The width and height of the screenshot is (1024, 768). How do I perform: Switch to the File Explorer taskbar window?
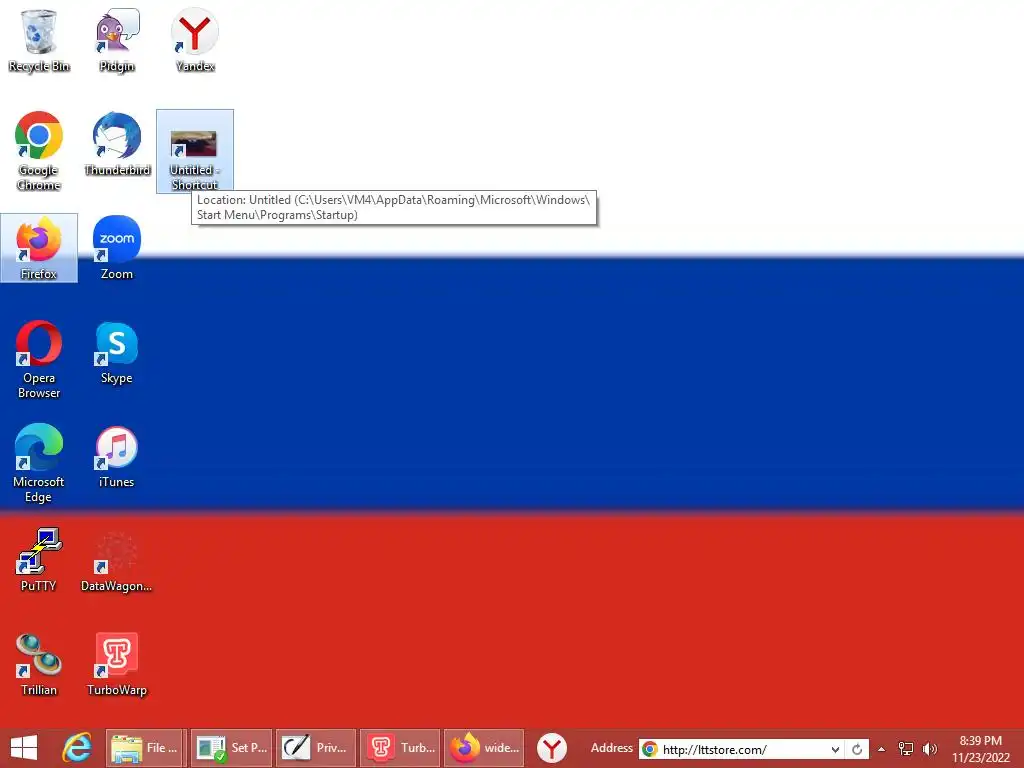[146, 748]
